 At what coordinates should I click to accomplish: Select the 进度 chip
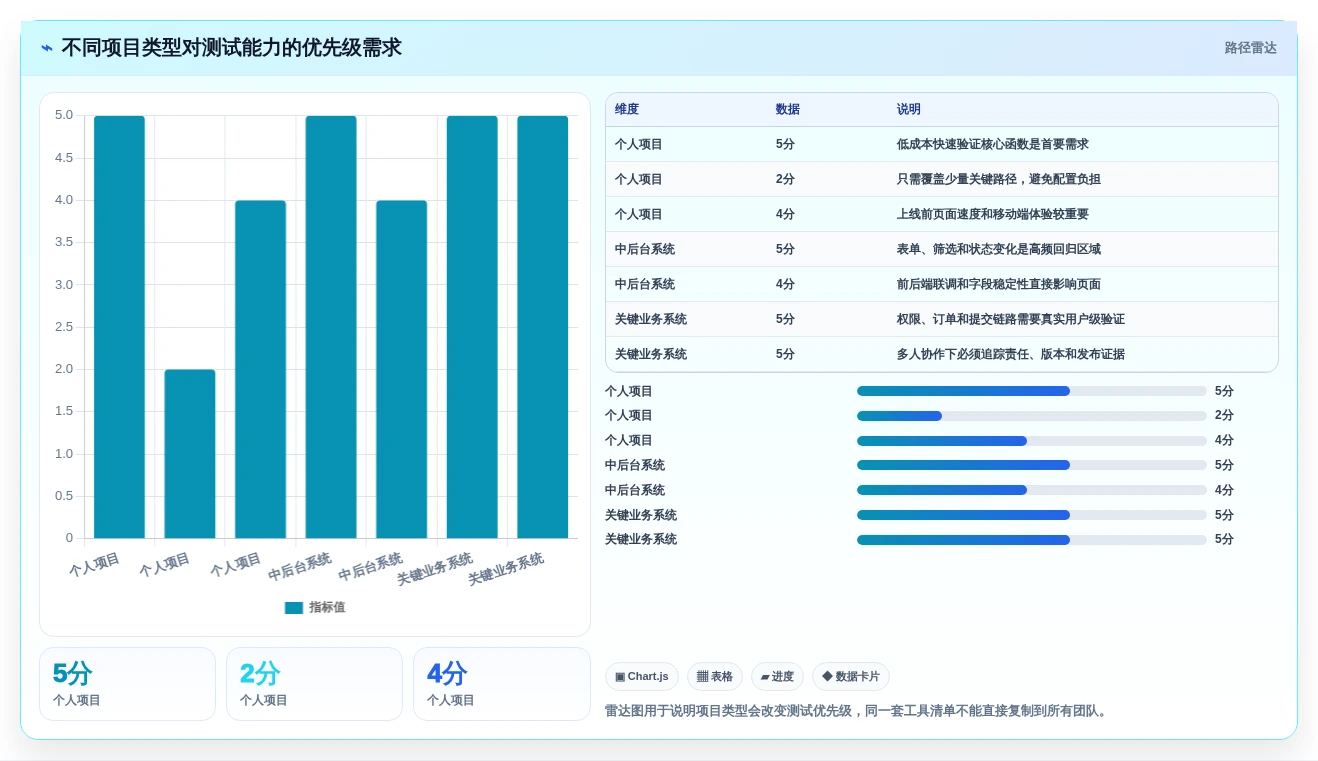coord(777,677)
